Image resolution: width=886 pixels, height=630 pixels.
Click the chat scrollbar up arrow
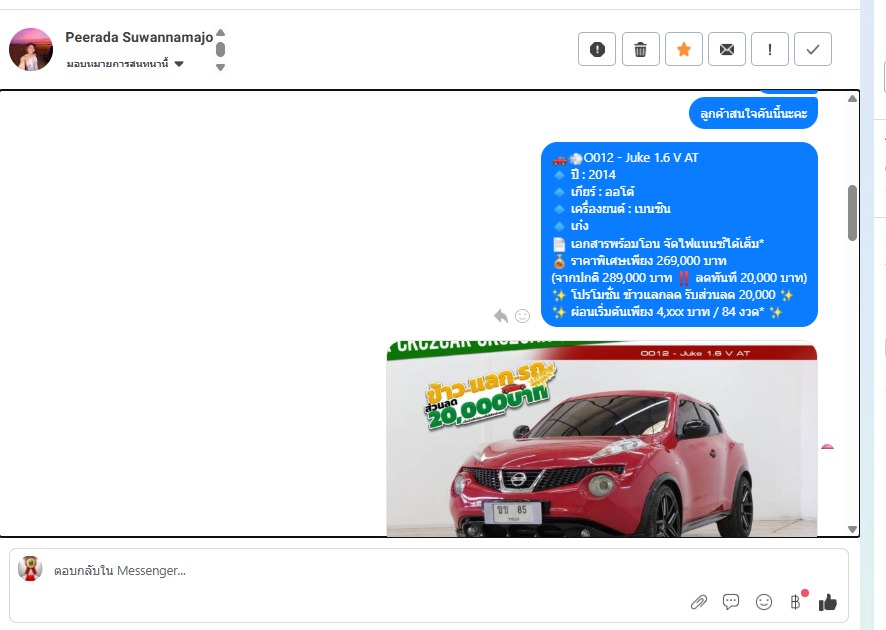pyautogui.click(x=852, y=98)
